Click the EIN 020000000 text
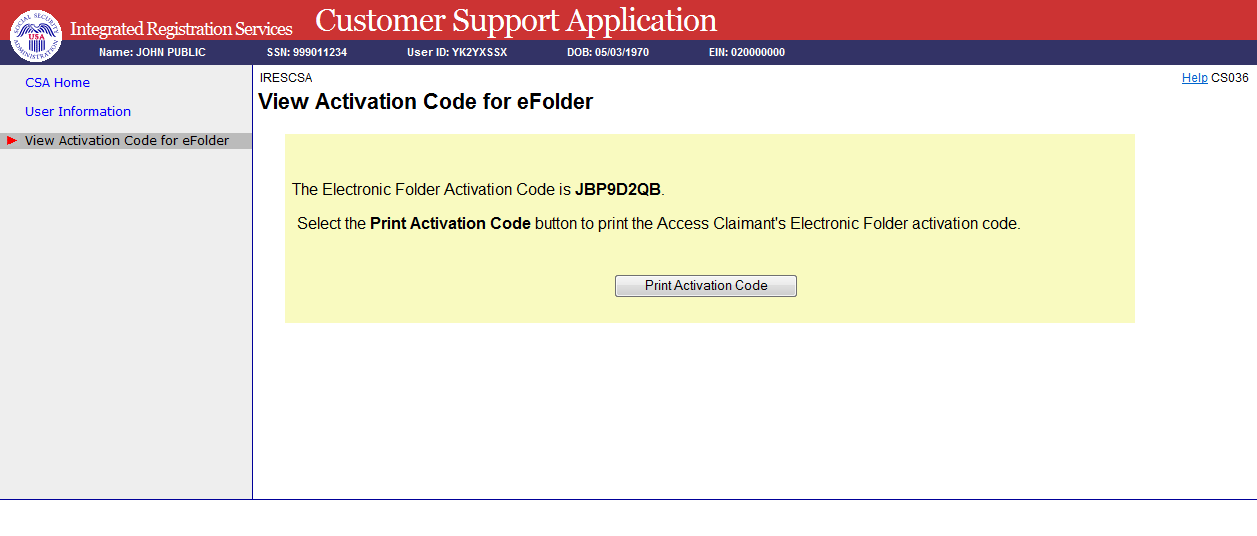1257x536 pixels. pos(745,52)
